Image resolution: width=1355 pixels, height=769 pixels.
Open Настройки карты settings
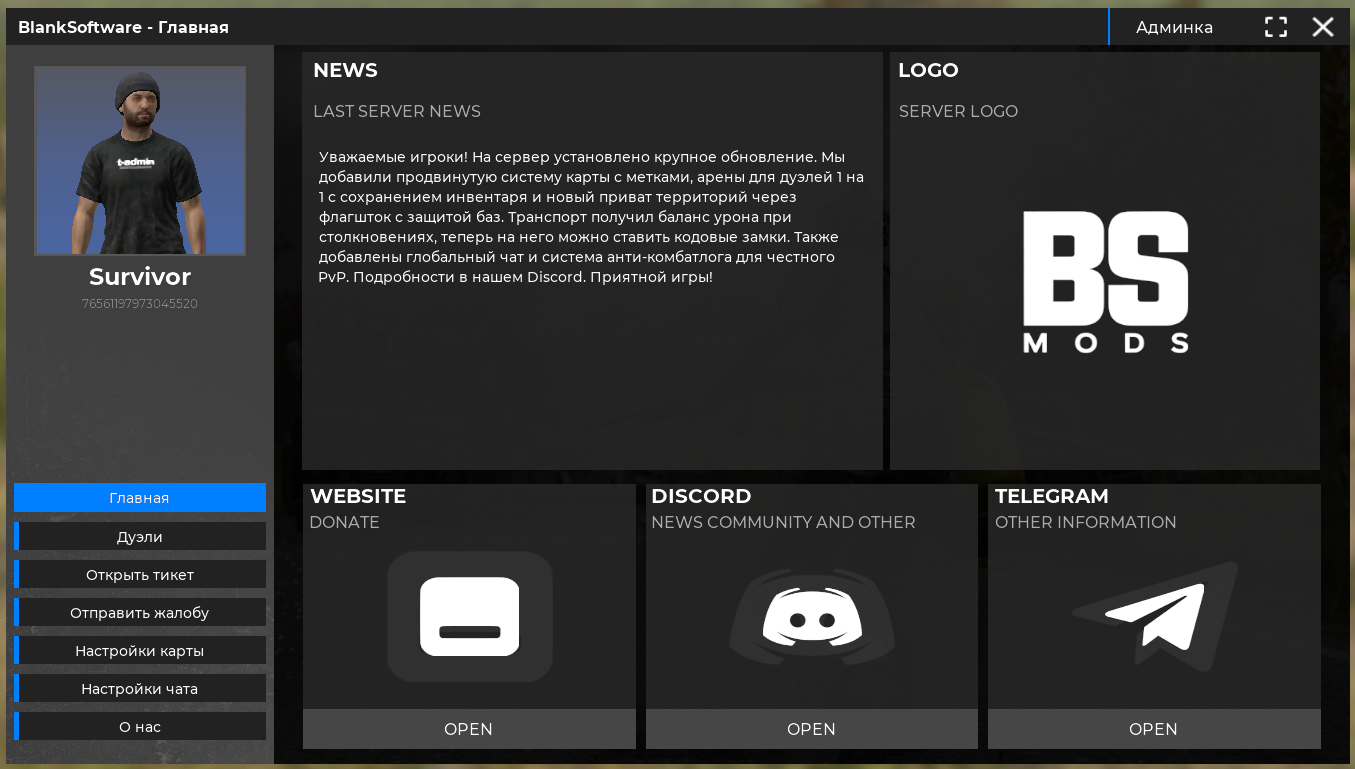tap(140, 650)
